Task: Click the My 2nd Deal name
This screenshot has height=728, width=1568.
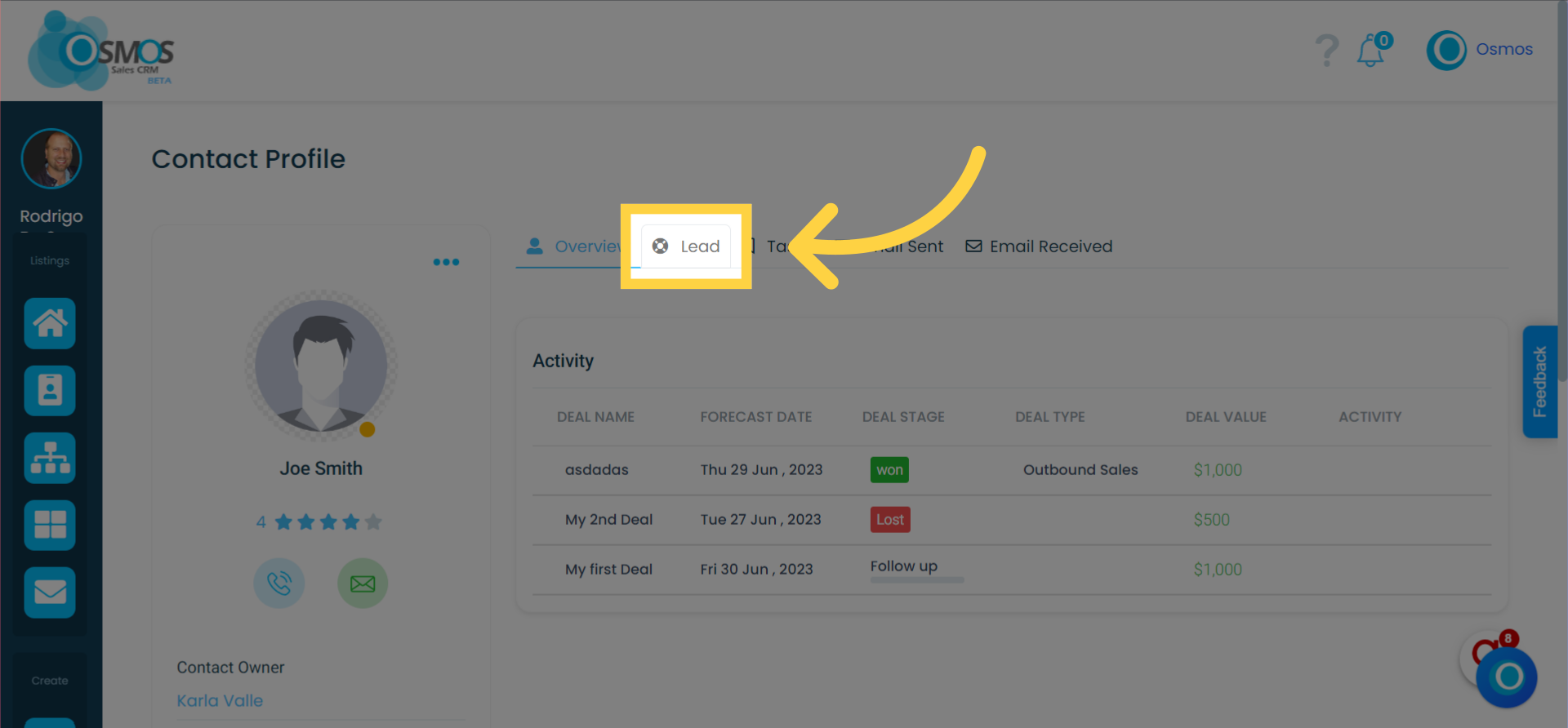Action: [x=608, y=519]
